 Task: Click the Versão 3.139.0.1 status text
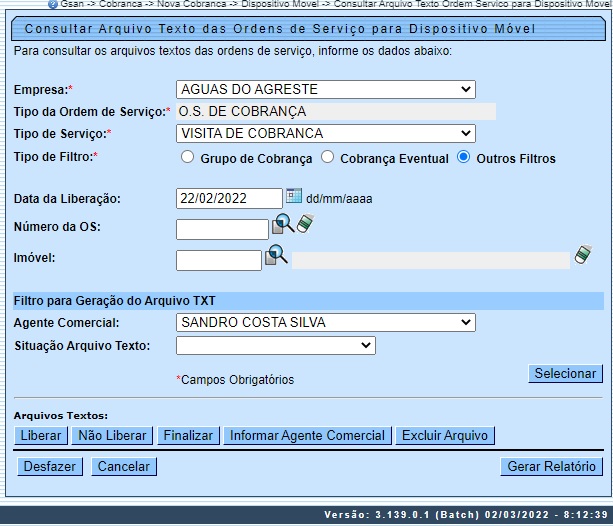coord(466,515)
